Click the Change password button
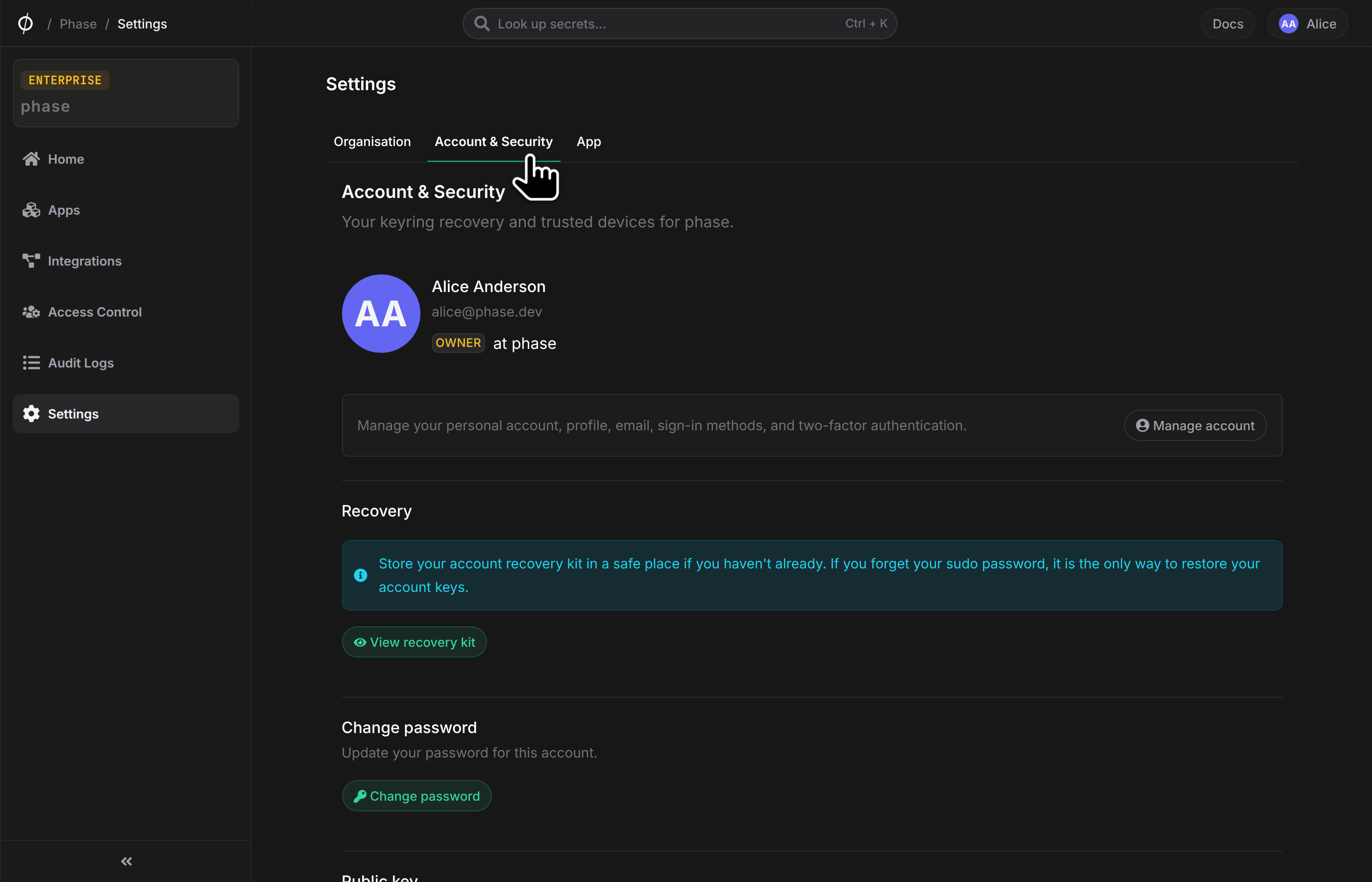This screenshot has height=882, width=1372. pyautogui.click(x=416, y=796)
